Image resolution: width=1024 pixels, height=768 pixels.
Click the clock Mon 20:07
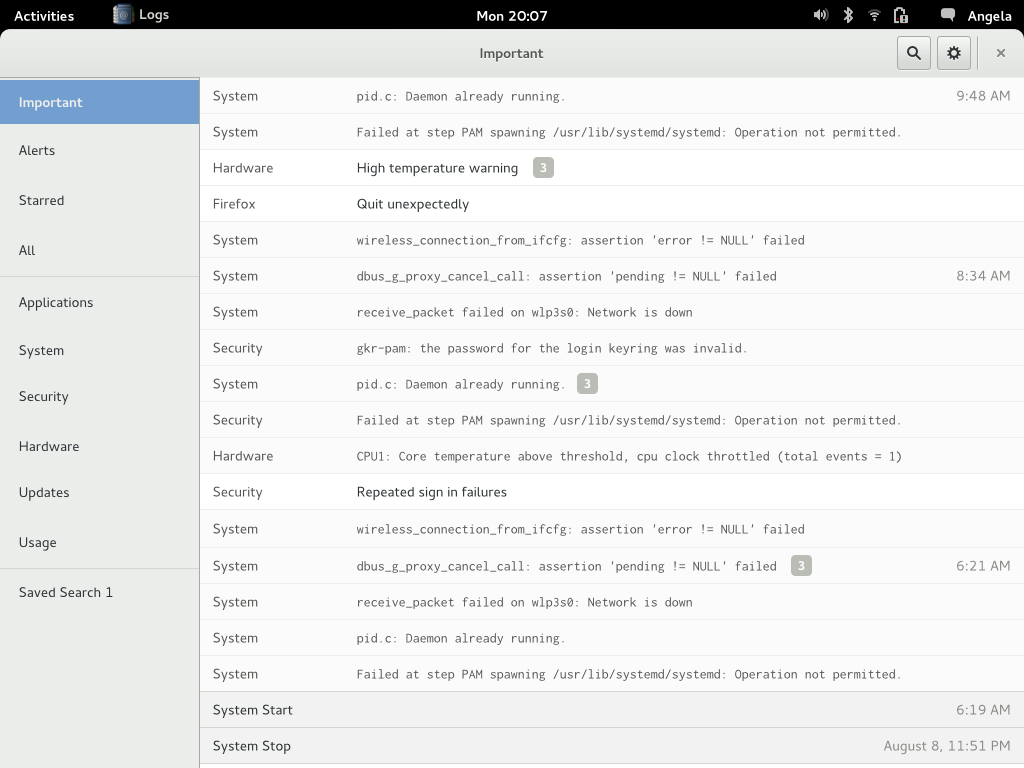(x=511, y=16)
